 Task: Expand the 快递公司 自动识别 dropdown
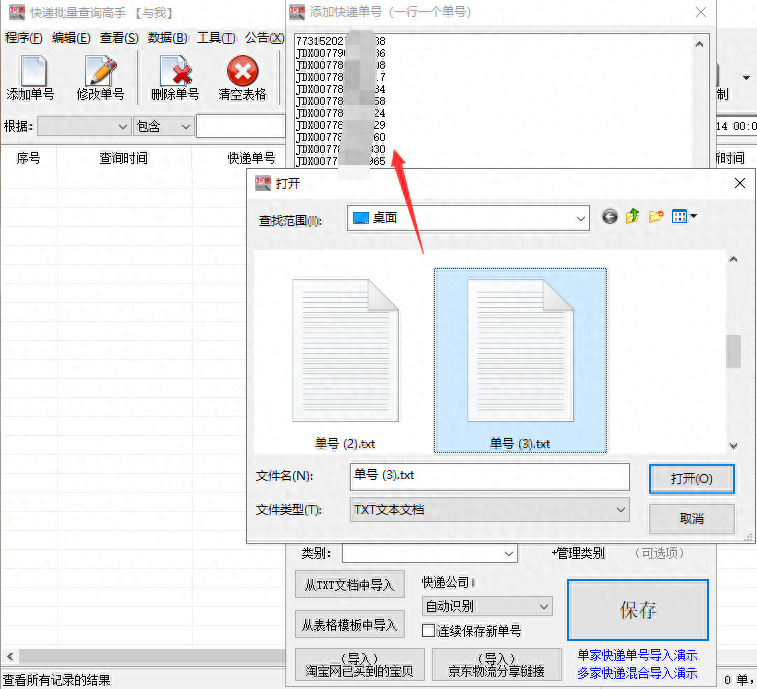[543, 606]
